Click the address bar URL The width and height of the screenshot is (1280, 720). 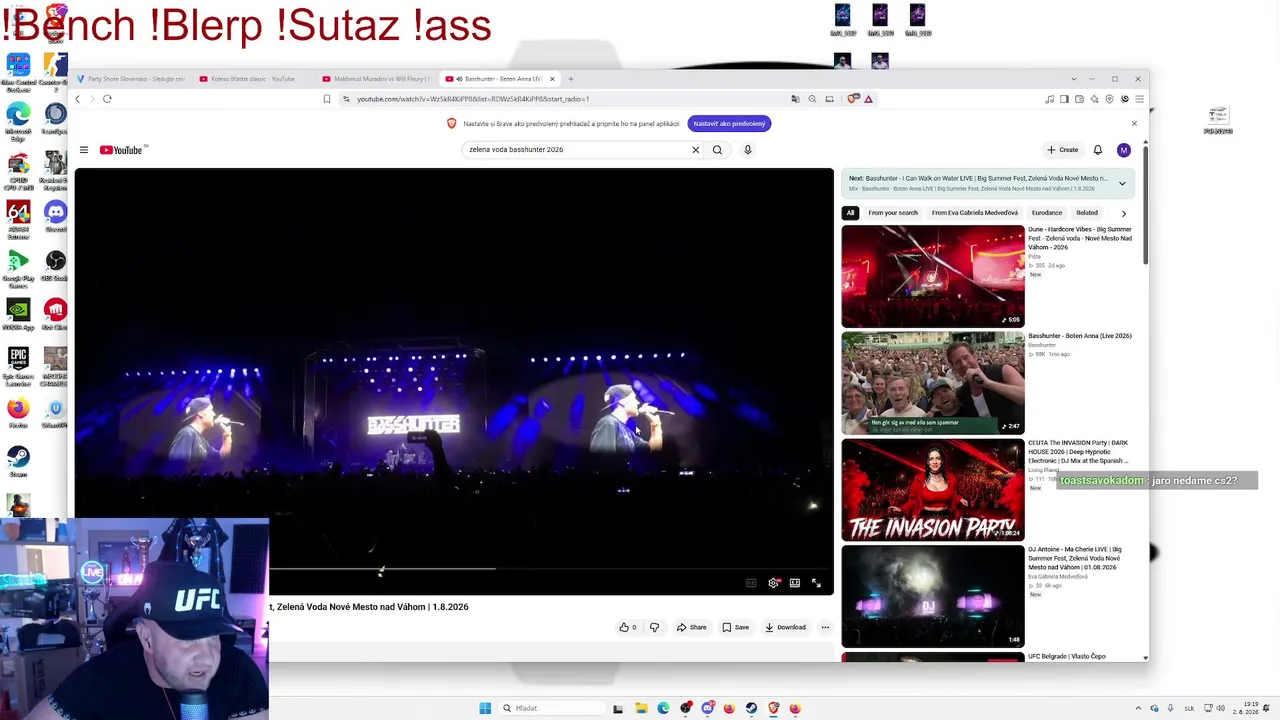pyautogui.click(x=473, y=99)
